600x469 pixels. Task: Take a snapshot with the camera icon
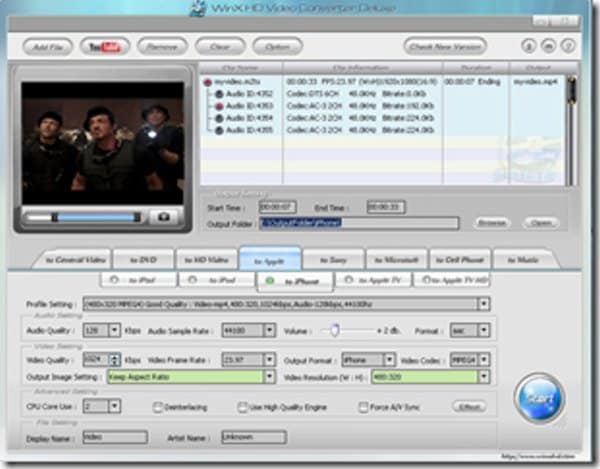pos(164,217)
